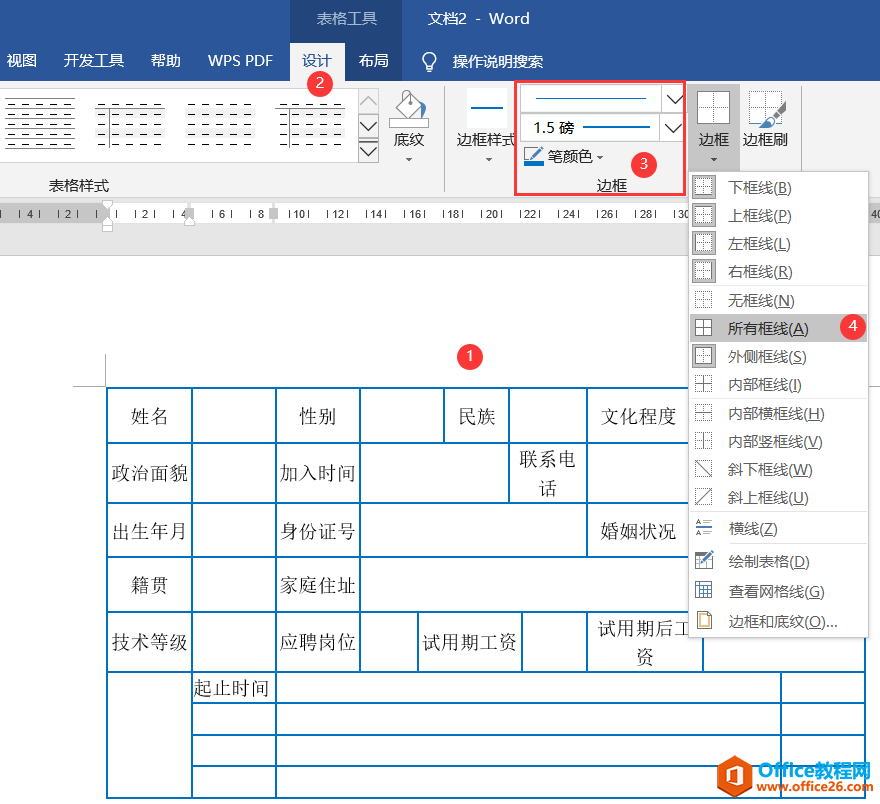This screenshot has width=880, height=804.
Task: Click the Pen Color pencil icon
Action: (533, 156)
